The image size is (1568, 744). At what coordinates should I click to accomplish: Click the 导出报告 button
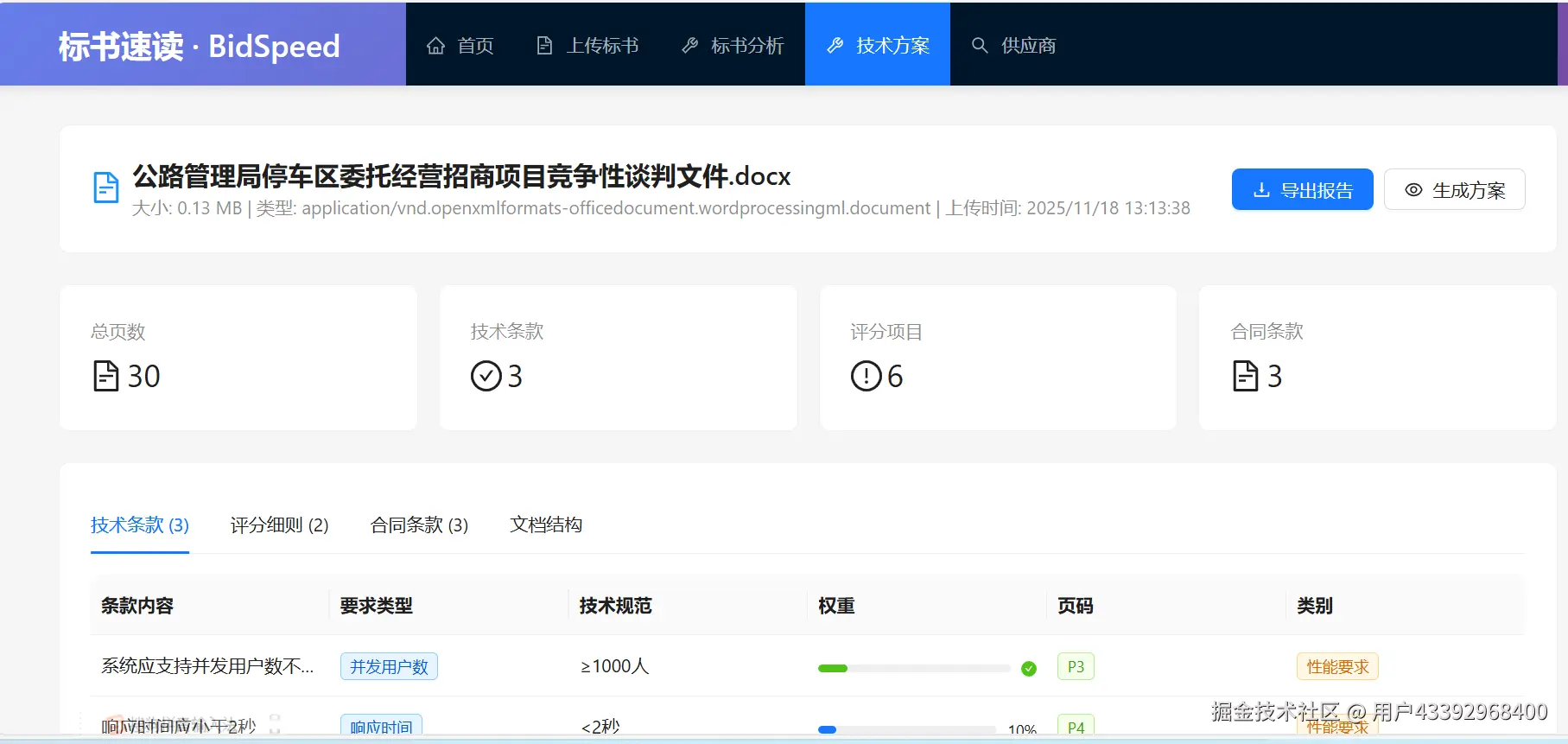(1302, 189)
